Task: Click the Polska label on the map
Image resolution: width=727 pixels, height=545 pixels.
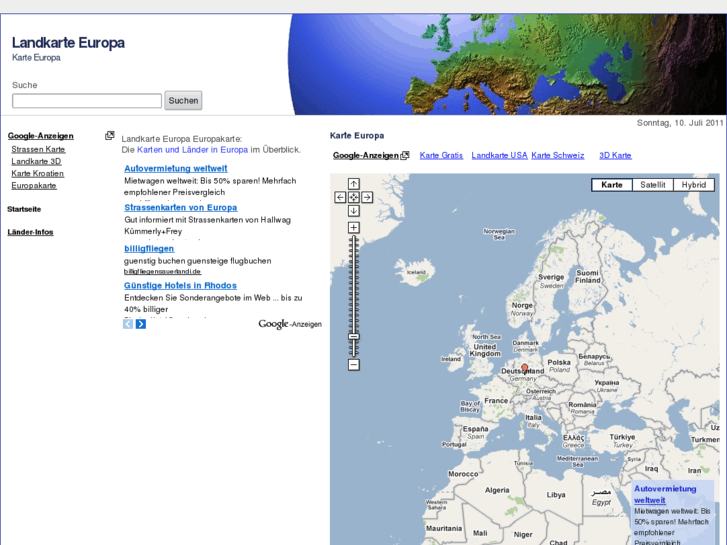Action: 559,362
